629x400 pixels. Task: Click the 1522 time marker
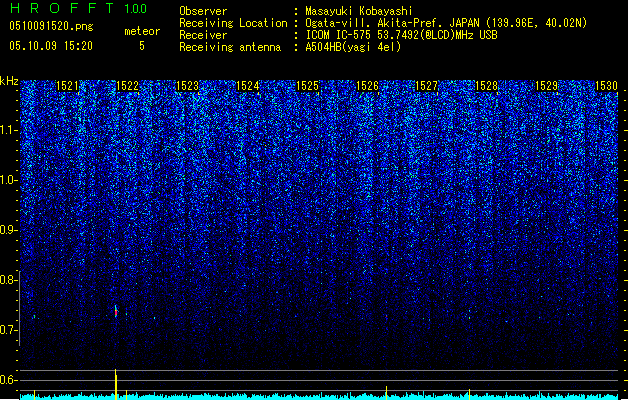[127, 86]
